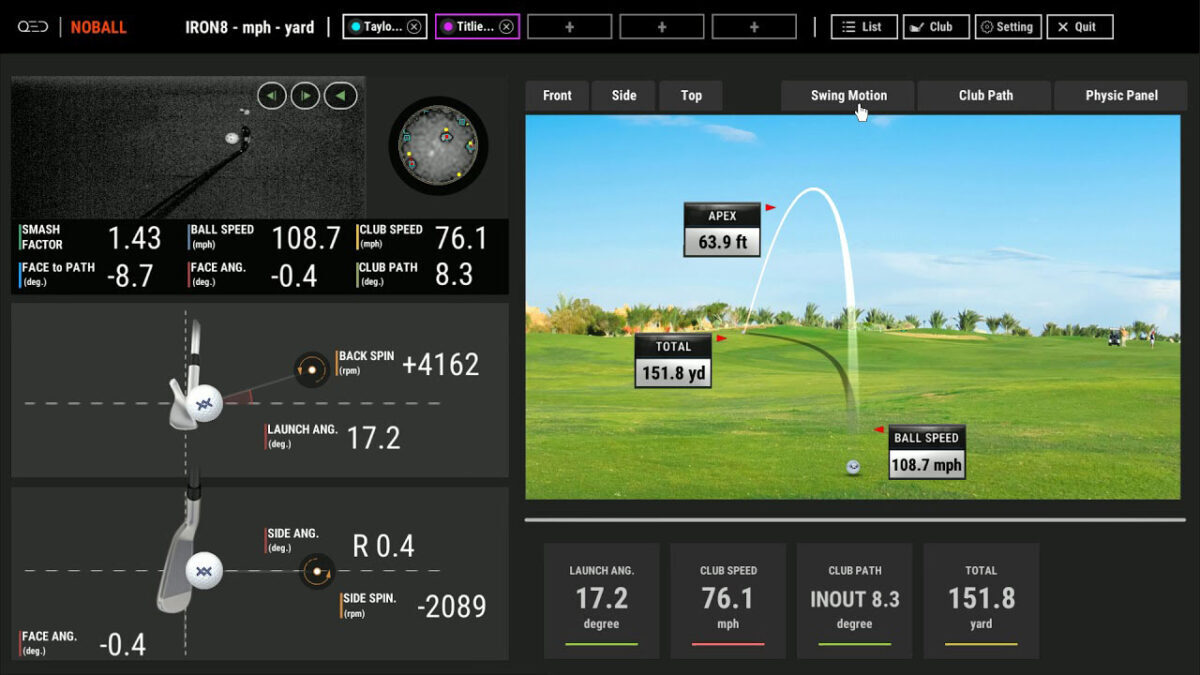Click the last empty plus slot
The image size is (1200, 675).
coord(754,27)
